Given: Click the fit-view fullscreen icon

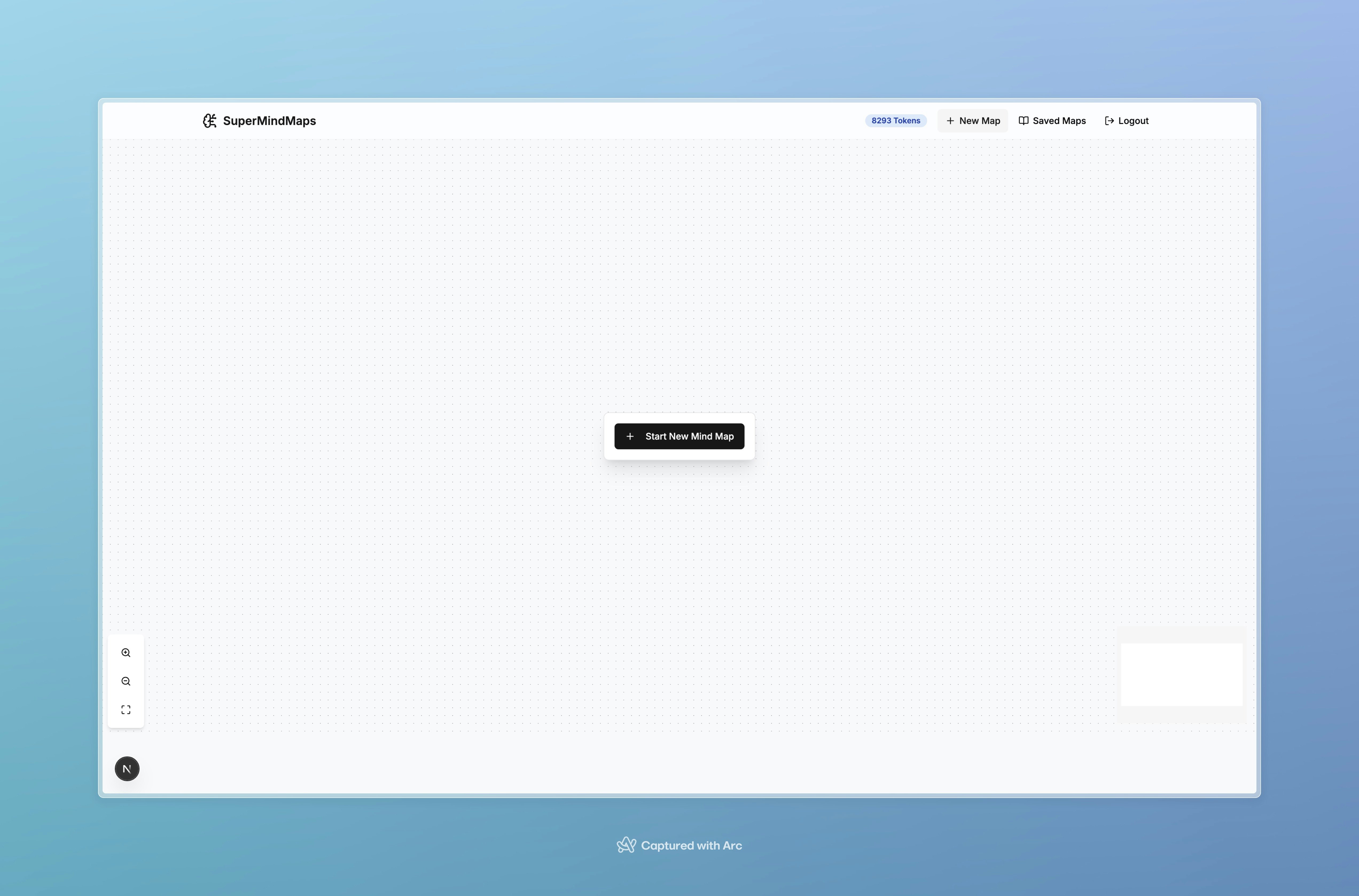Looking at the screenshot, I should pyautogui.click(x=126, y=709).
